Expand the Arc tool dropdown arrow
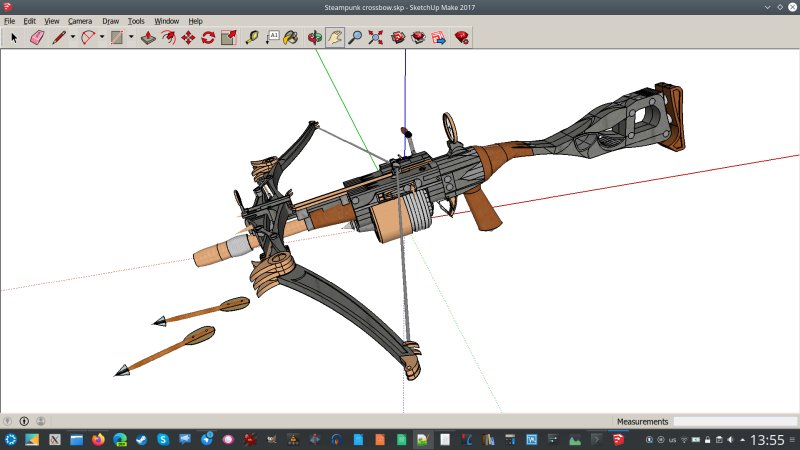The height and width of the screenshot is (450, 800). (x=102, y=38)
